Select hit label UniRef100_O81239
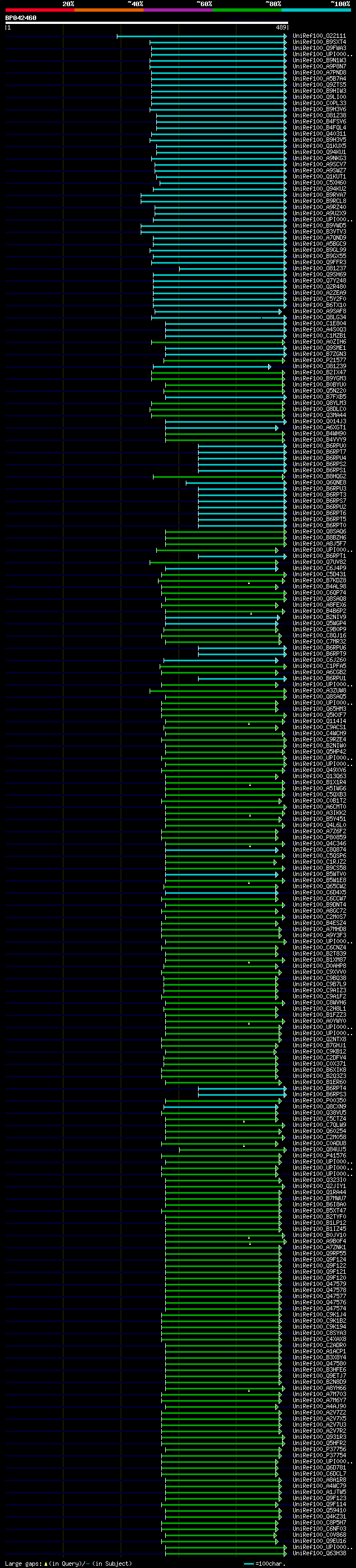The width and height of the screenshot is (356, 1568). coord(319,367)
